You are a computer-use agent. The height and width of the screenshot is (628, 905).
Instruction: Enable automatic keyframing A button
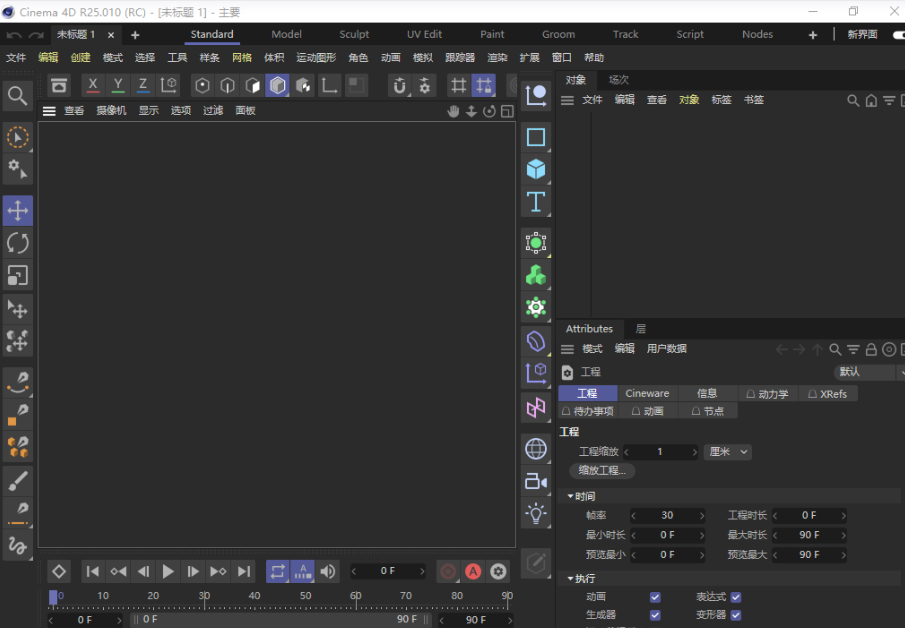[x=473, y=571]
